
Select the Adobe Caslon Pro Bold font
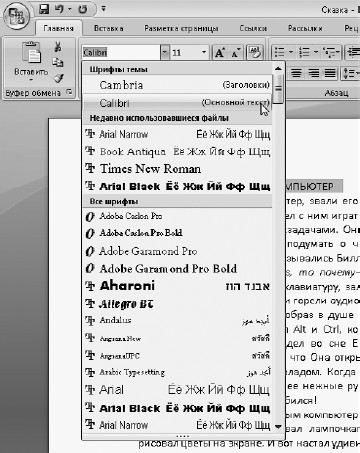pyautogui.click(x=177, y=233)
